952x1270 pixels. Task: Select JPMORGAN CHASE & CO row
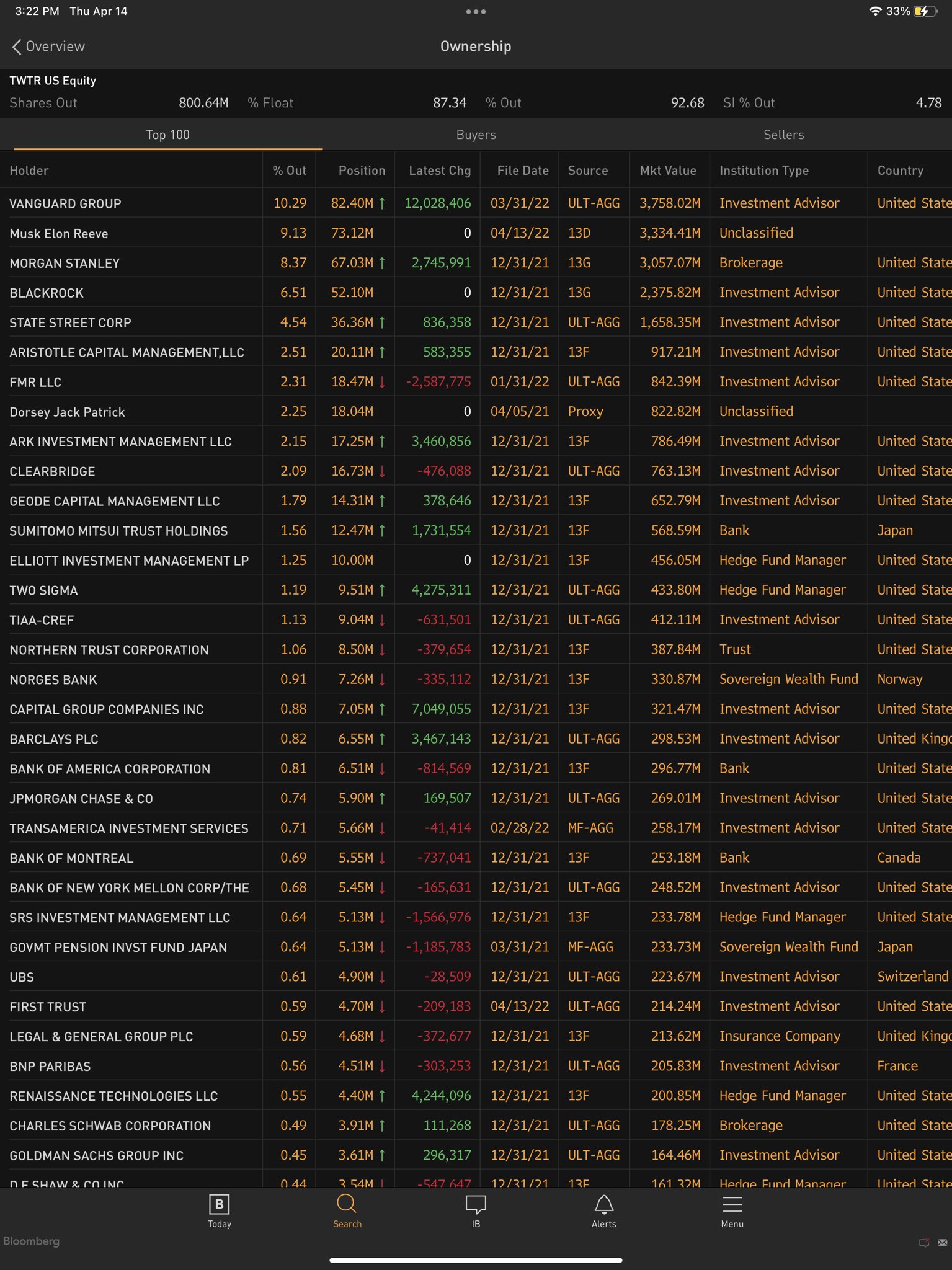(x=476, y=799)
